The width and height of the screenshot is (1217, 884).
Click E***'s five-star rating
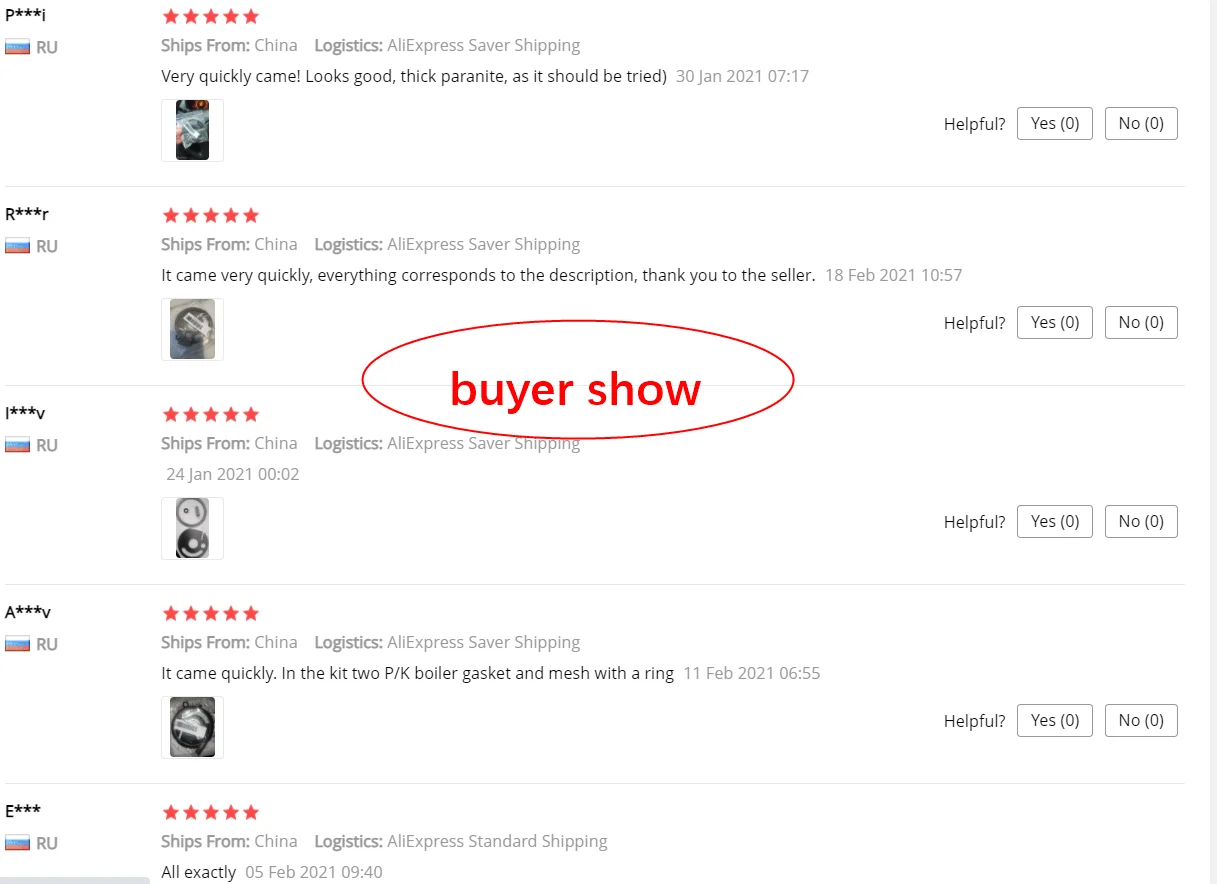pyautogui.click(x=210, y=812)
